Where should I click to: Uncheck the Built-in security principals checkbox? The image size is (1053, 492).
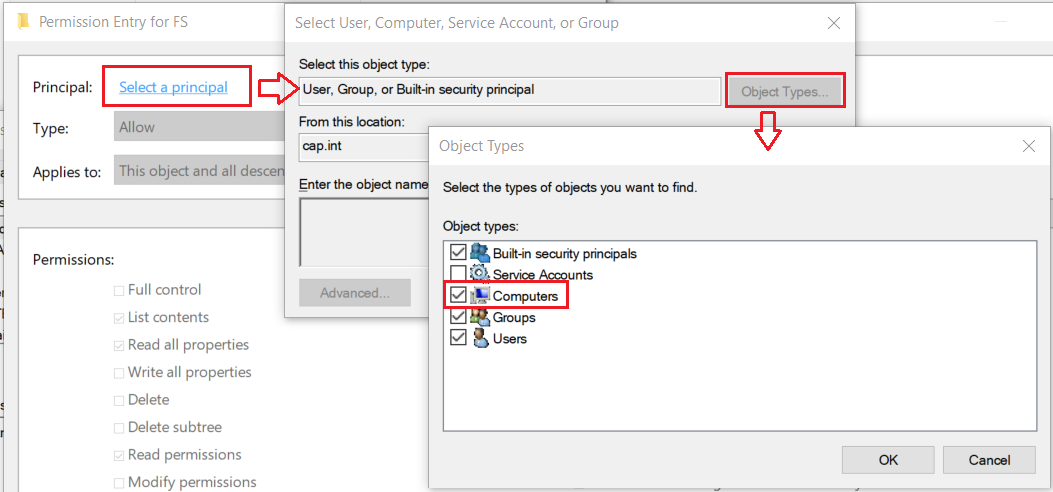pos(458,252)
